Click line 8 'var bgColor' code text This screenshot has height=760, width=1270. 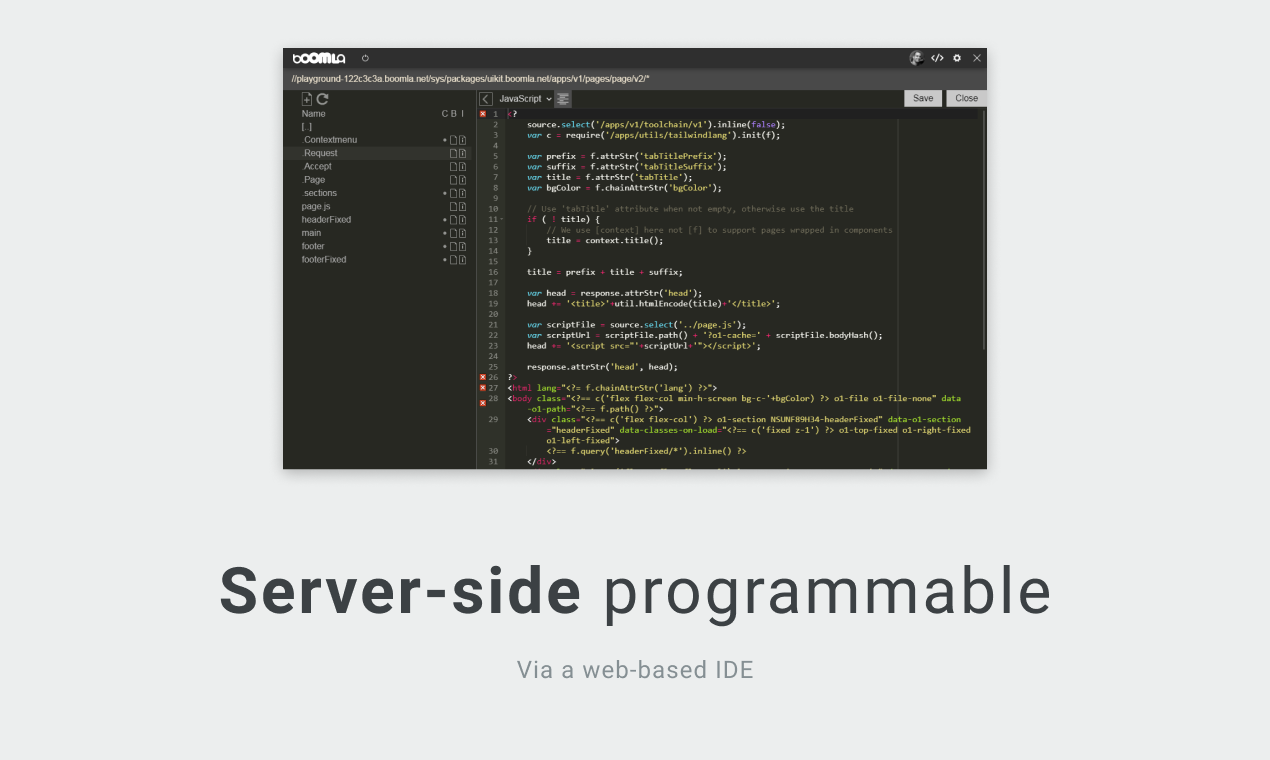pos(622,188)
